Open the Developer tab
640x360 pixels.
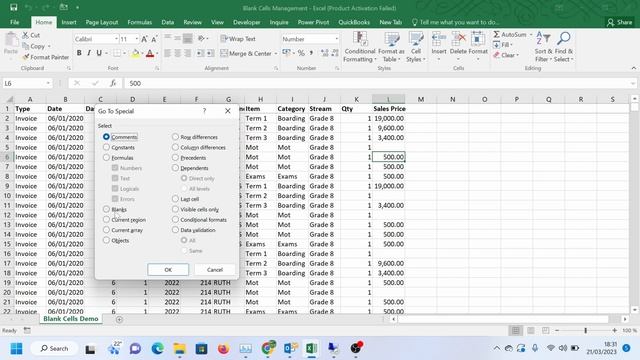(x=247, y=22)
